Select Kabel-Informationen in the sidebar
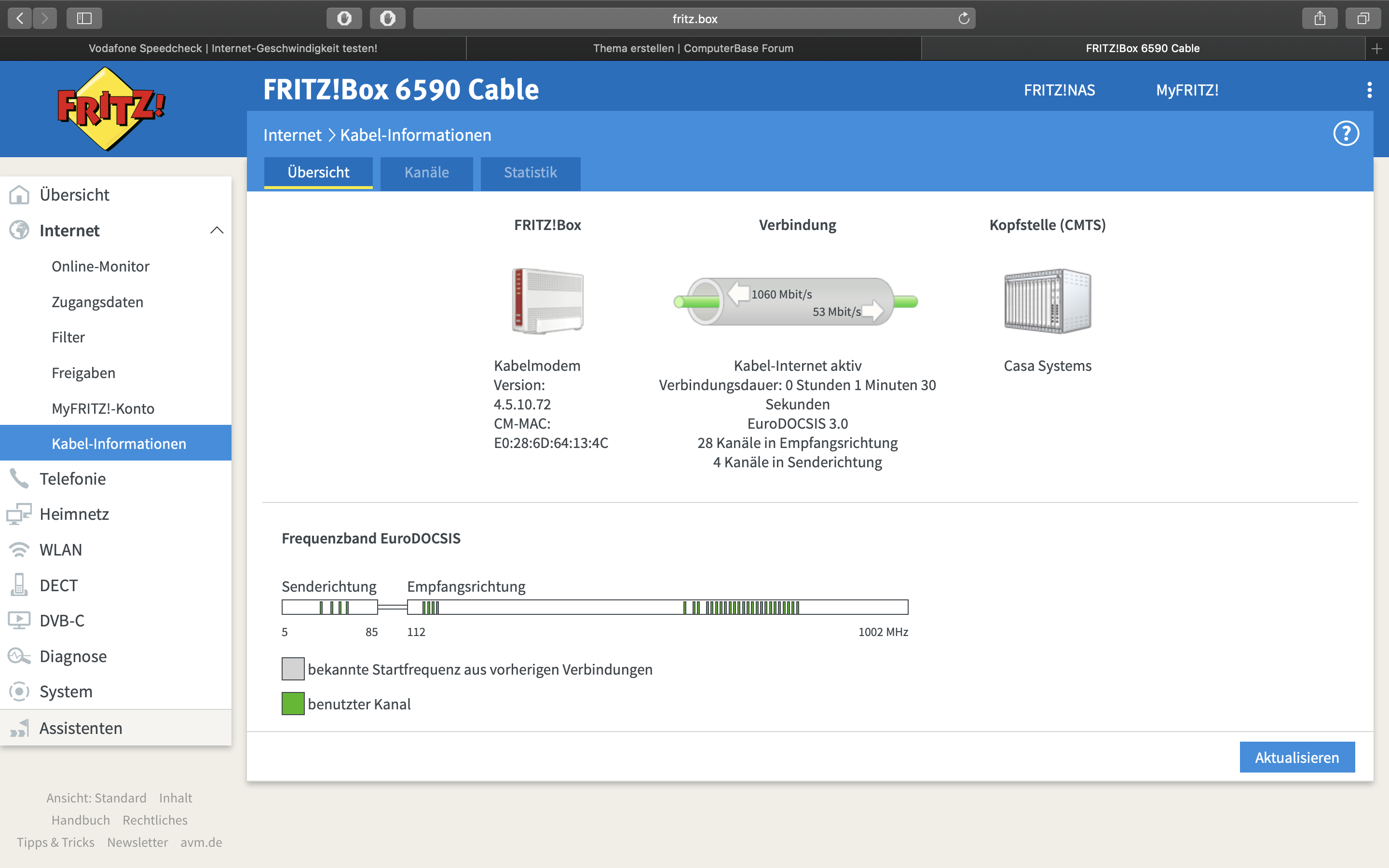 point(116,443)
